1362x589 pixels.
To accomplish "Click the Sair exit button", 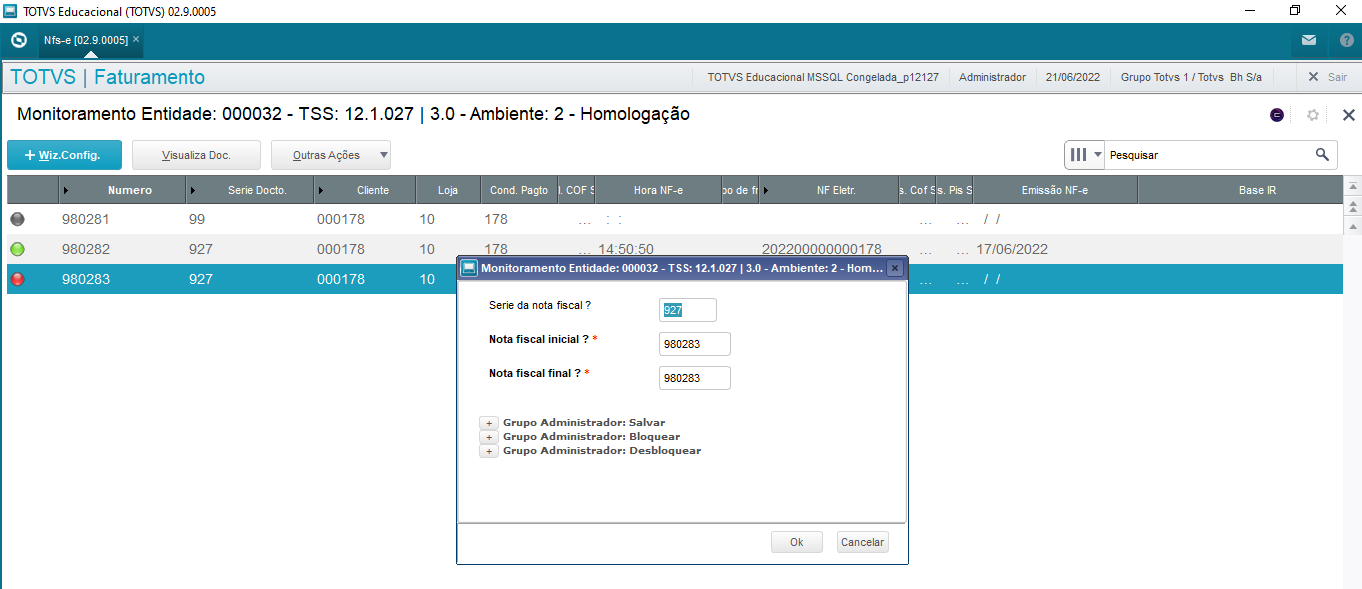I will (1327, 77).
